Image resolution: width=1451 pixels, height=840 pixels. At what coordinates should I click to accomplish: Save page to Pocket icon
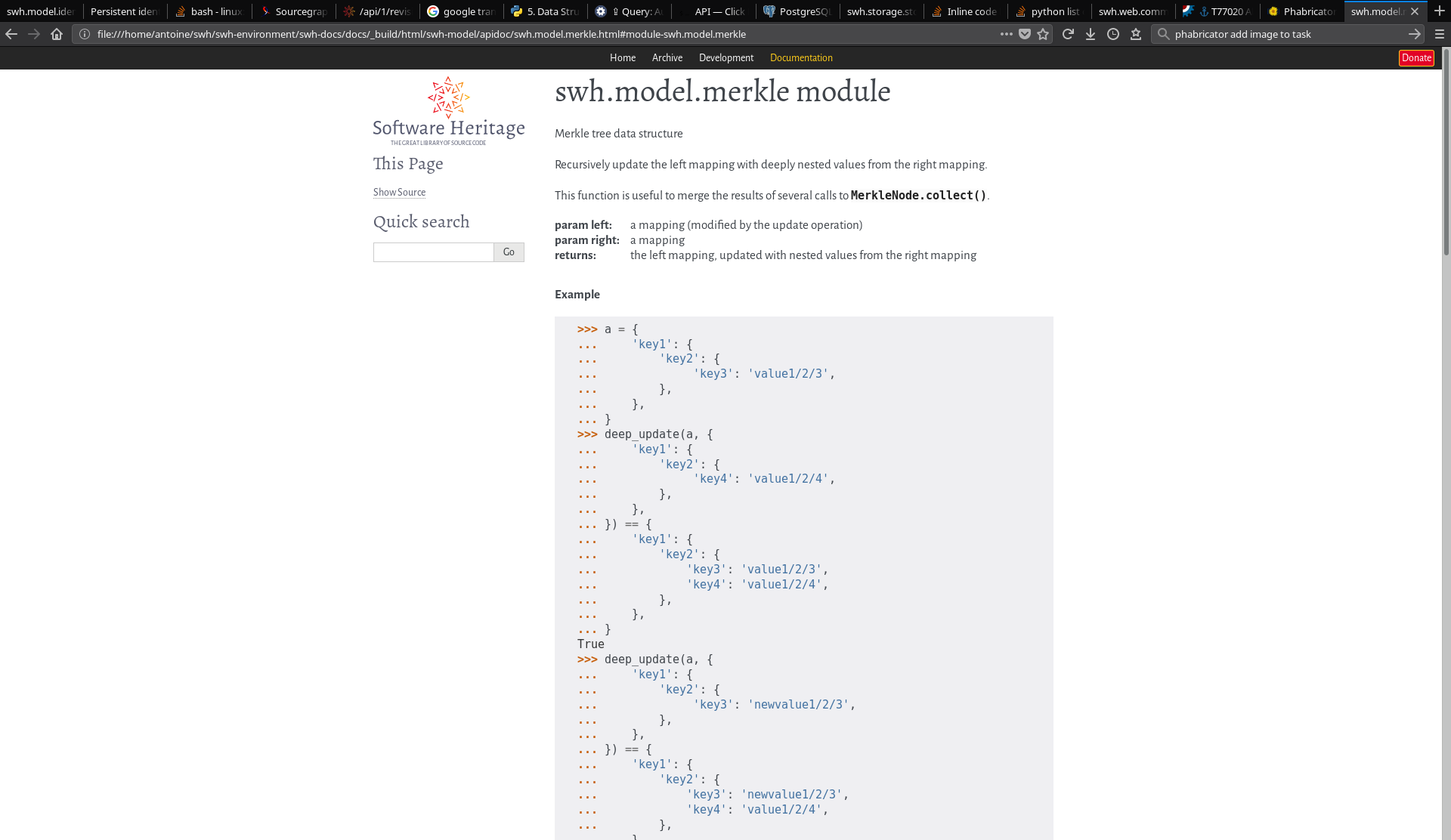point(1025,34)
